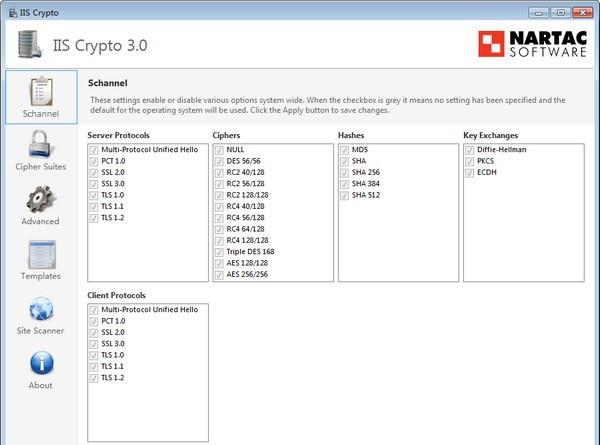Toggle the PKCS key exchange checkbox

pos(470,161)
